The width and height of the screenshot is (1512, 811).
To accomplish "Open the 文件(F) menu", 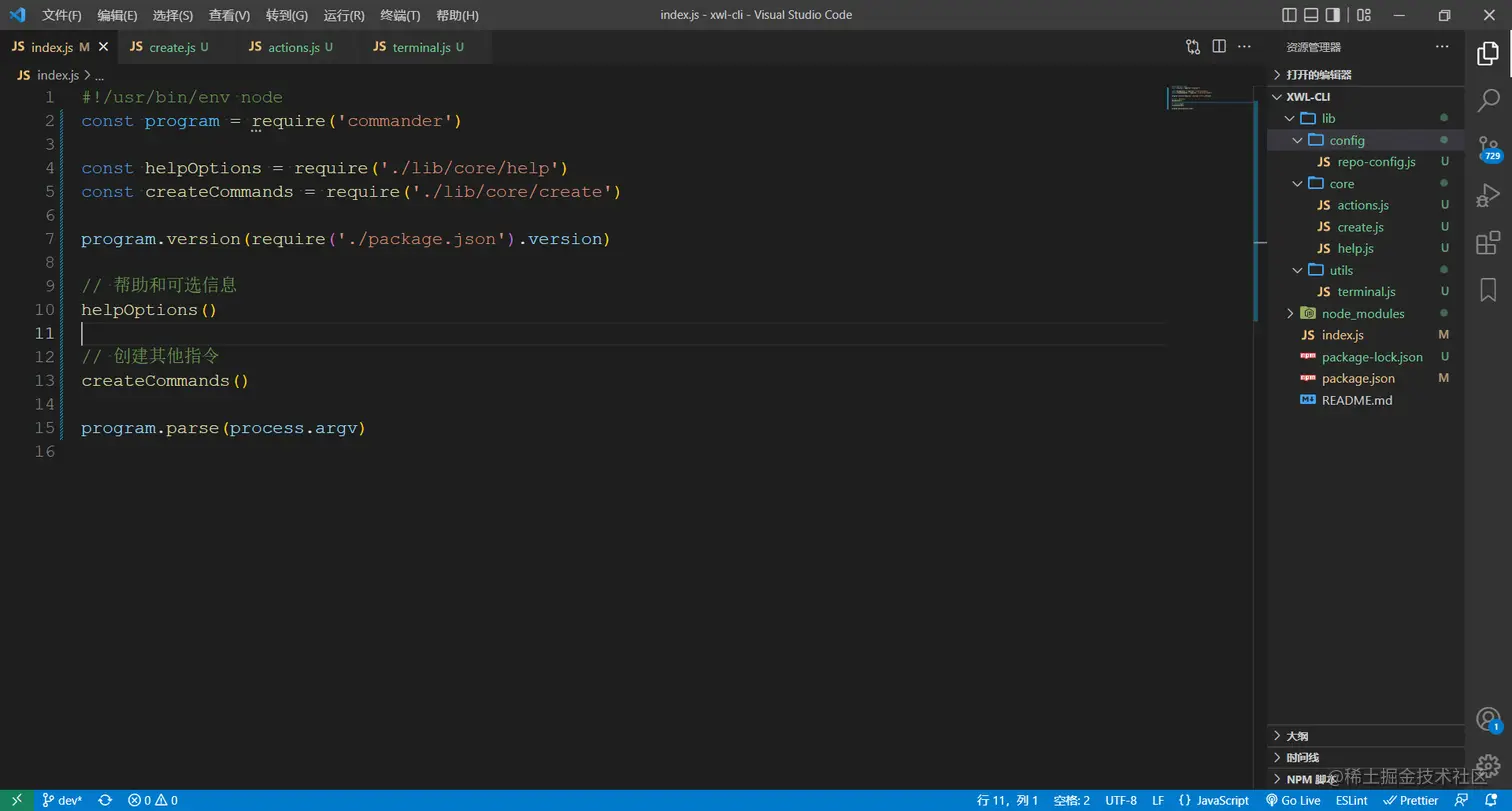I will pos(62,15).
